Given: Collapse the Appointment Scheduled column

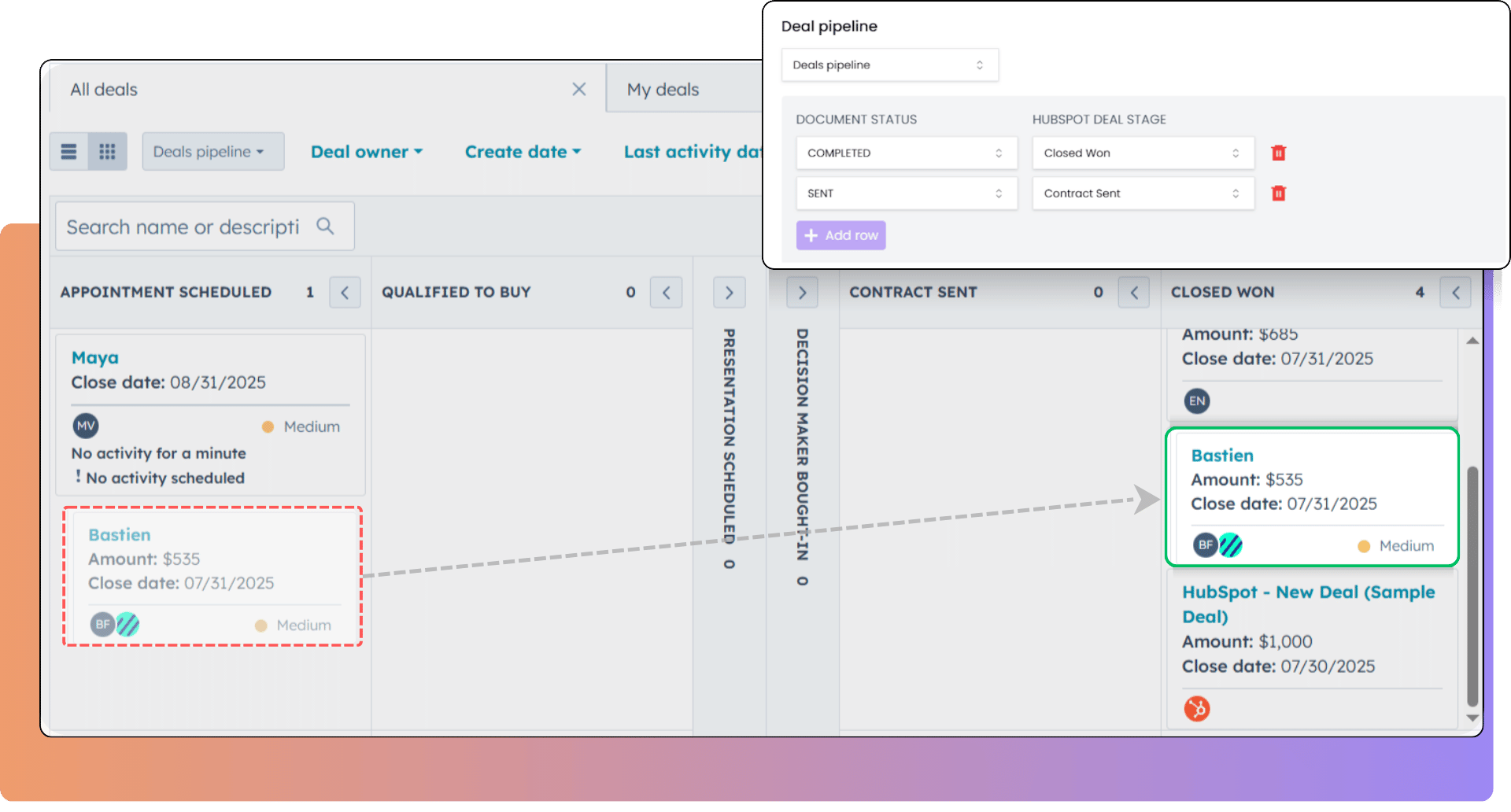Looking at the screenshot, I should [x=345, y=293].
